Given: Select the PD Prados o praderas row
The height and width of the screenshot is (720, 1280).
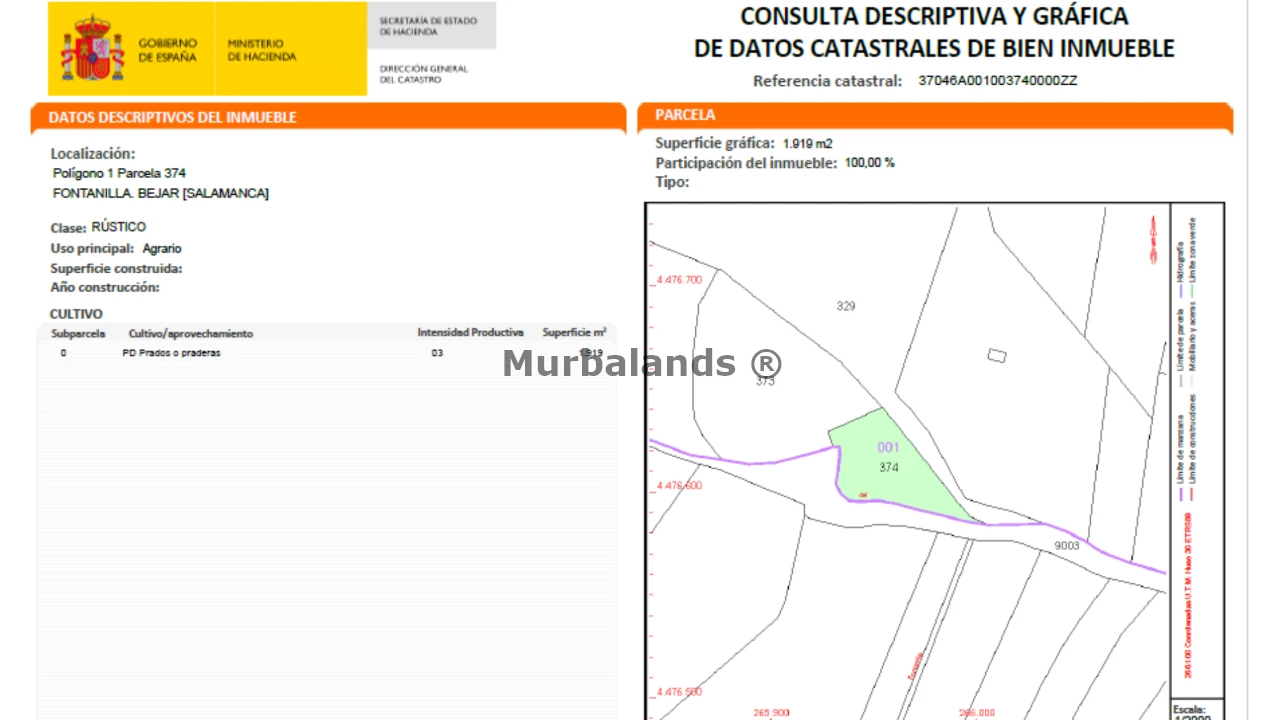Looking at the screenshot, I should [171, 353].
